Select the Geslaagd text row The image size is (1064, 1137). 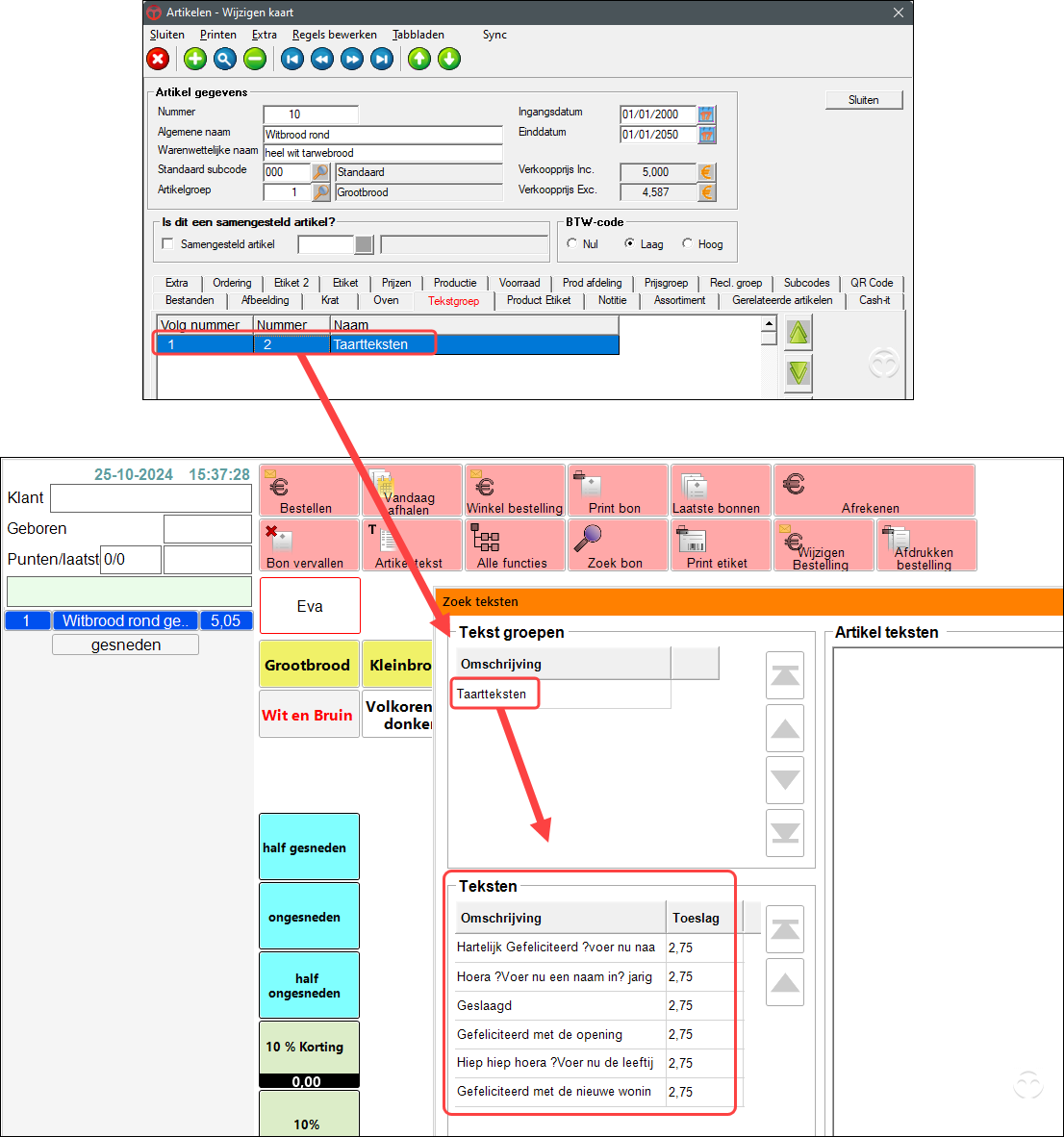tap(598, 1006)
